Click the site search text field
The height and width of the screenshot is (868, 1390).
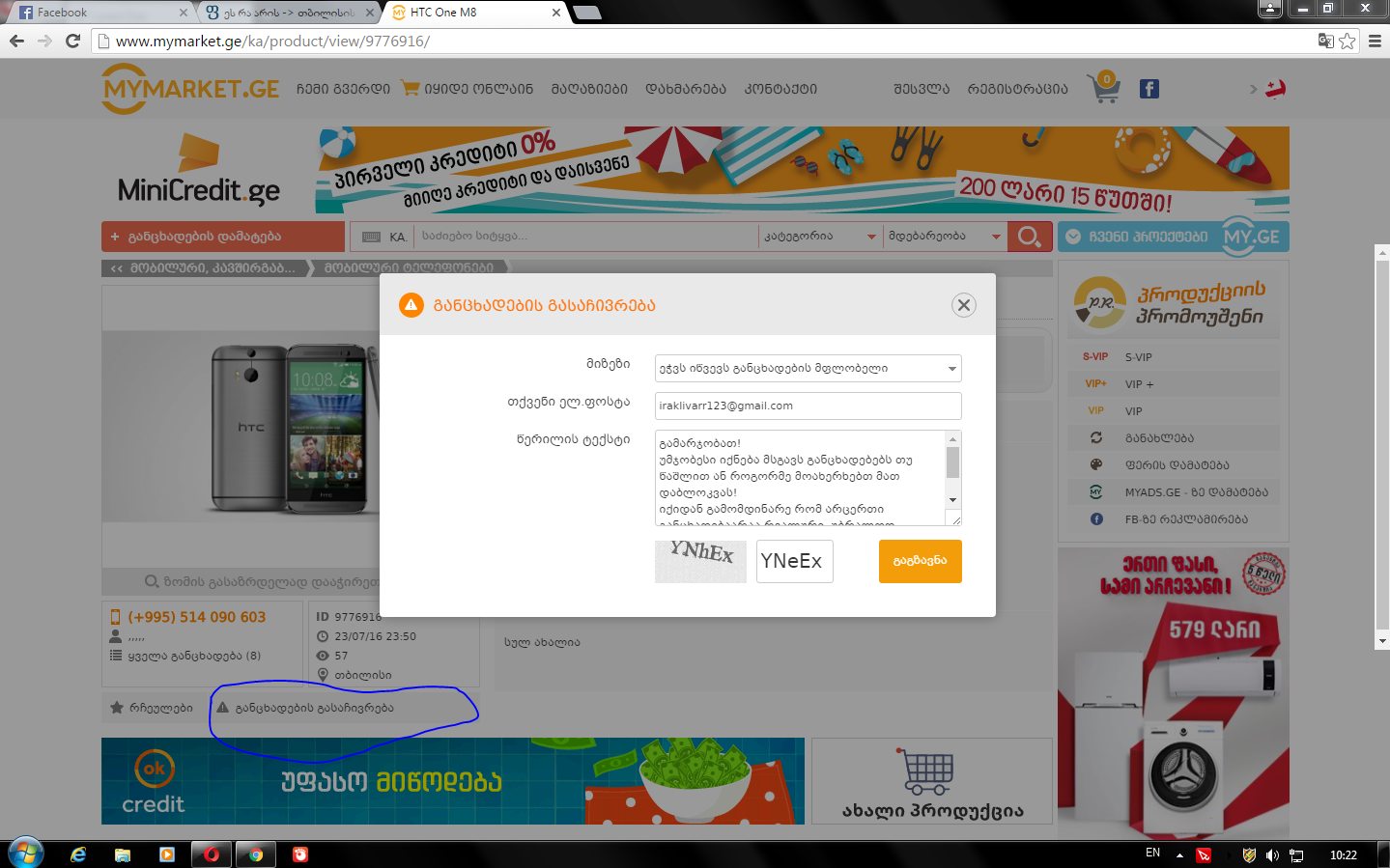click(x=586, y=237)
